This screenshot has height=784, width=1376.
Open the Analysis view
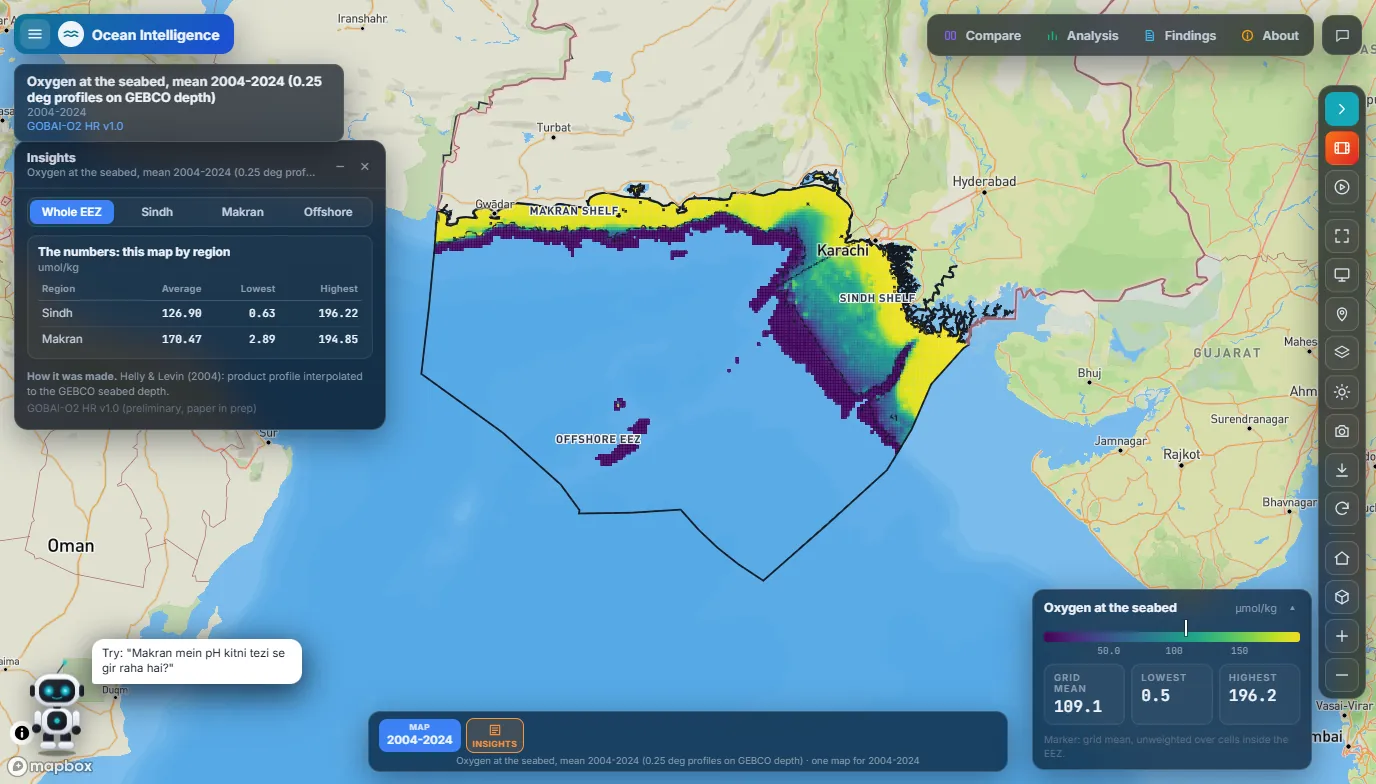(x=1082, y=35)
